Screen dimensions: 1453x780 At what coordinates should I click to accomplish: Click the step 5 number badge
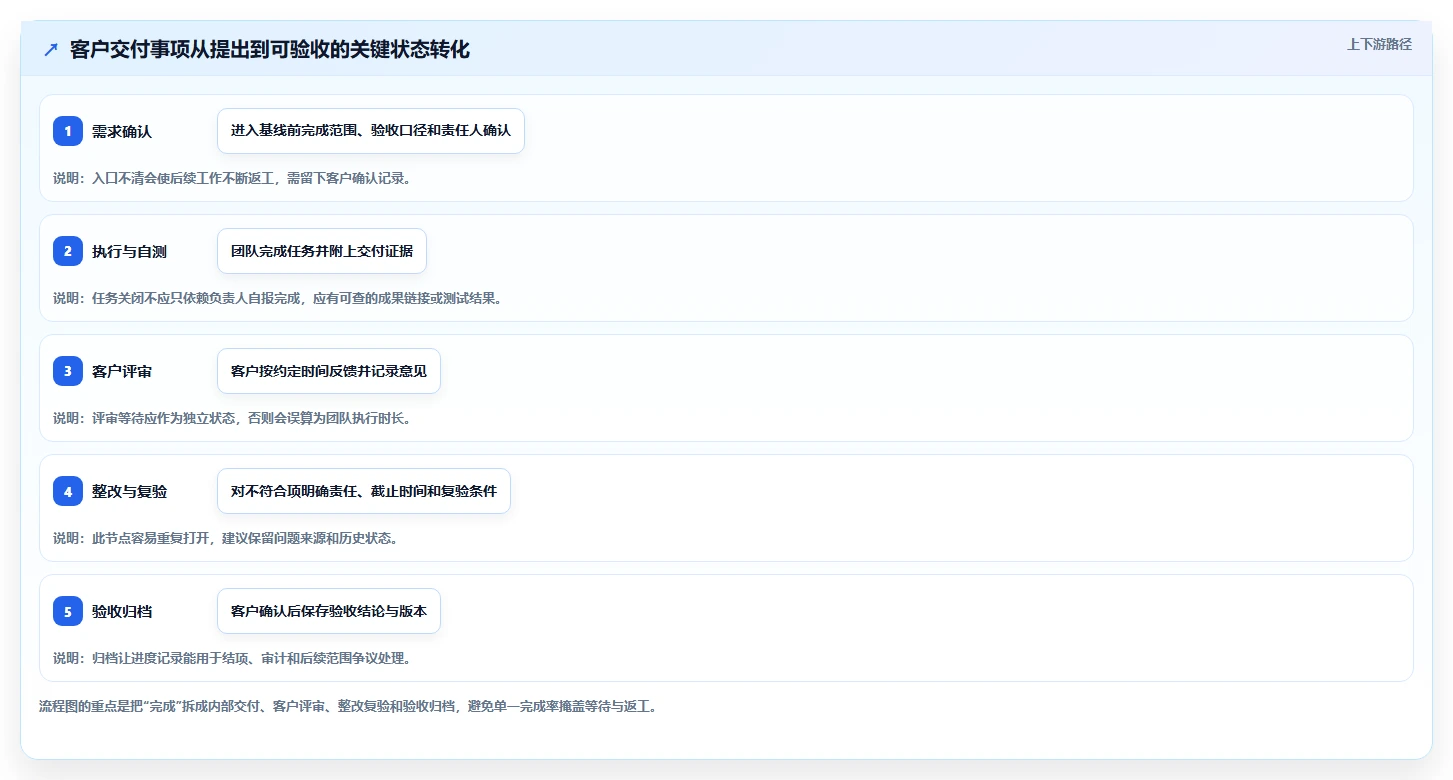coord(68,611)
